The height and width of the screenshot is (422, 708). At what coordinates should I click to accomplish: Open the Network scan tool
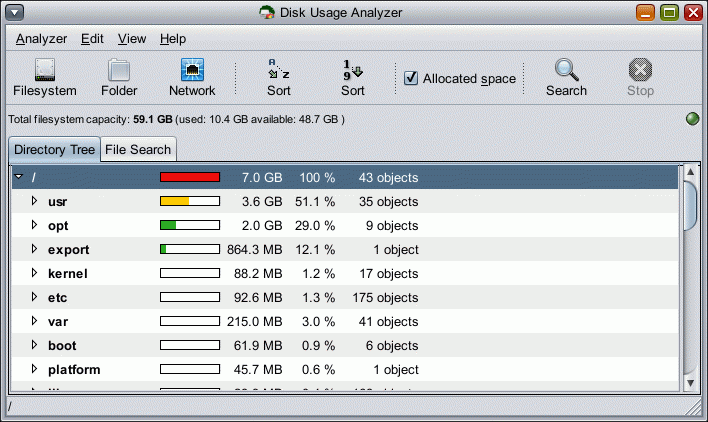pyautogui.click(x=192, y=71)
